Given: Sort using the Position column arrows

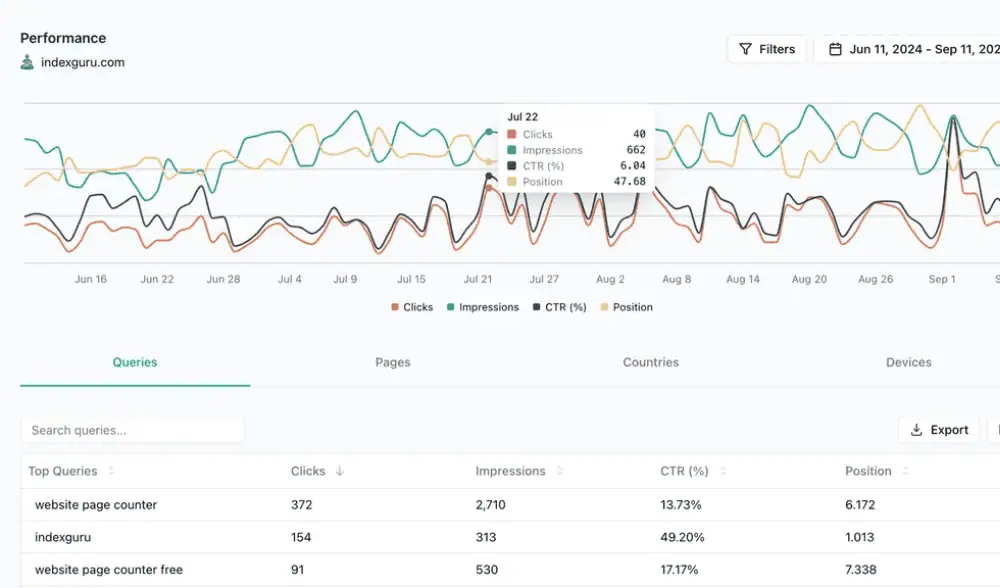Looking at the screenshot, I should [x=905, y=471].
